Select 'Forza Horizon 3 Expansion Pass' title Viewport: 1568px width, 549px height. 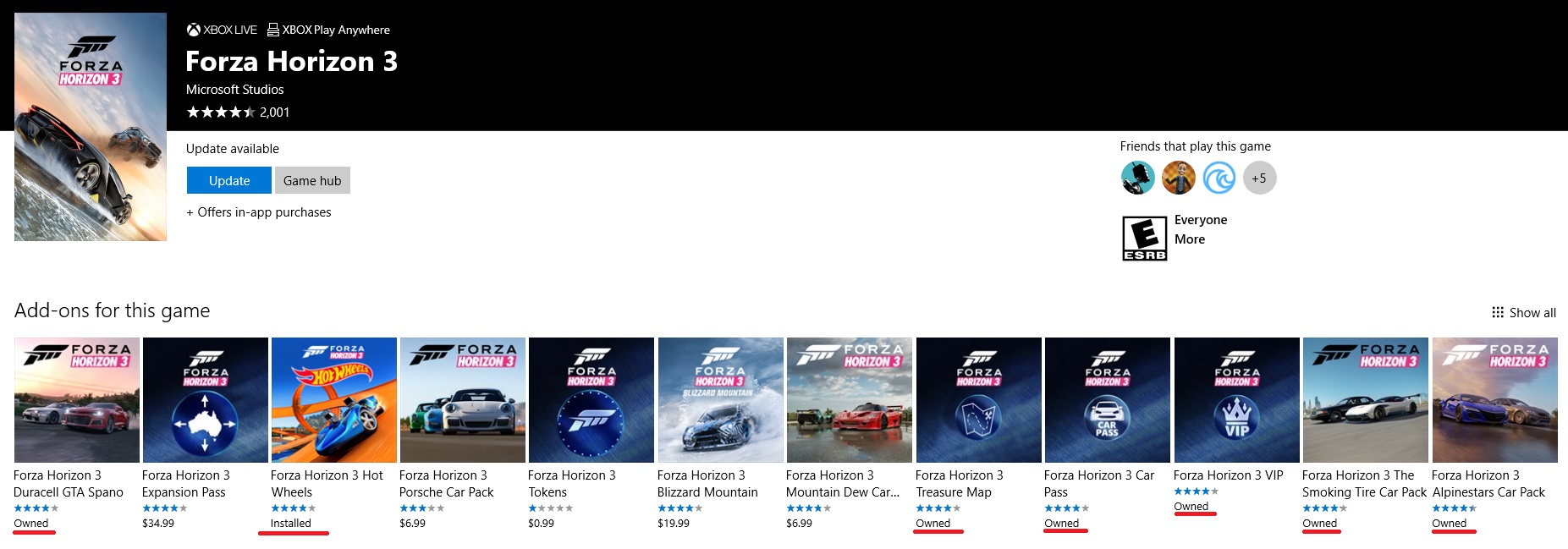tap(186, 484)
